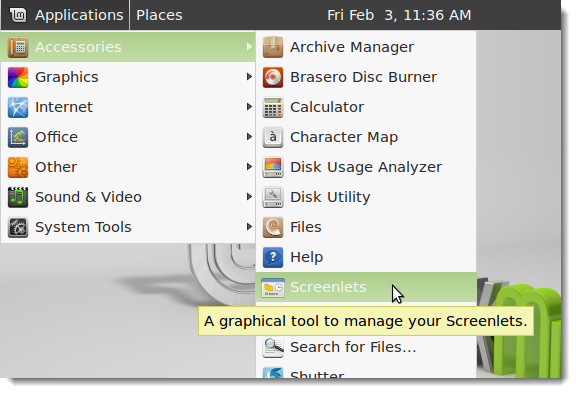
Task: Open Disk Utility
Action: click(x=366, y=197)
